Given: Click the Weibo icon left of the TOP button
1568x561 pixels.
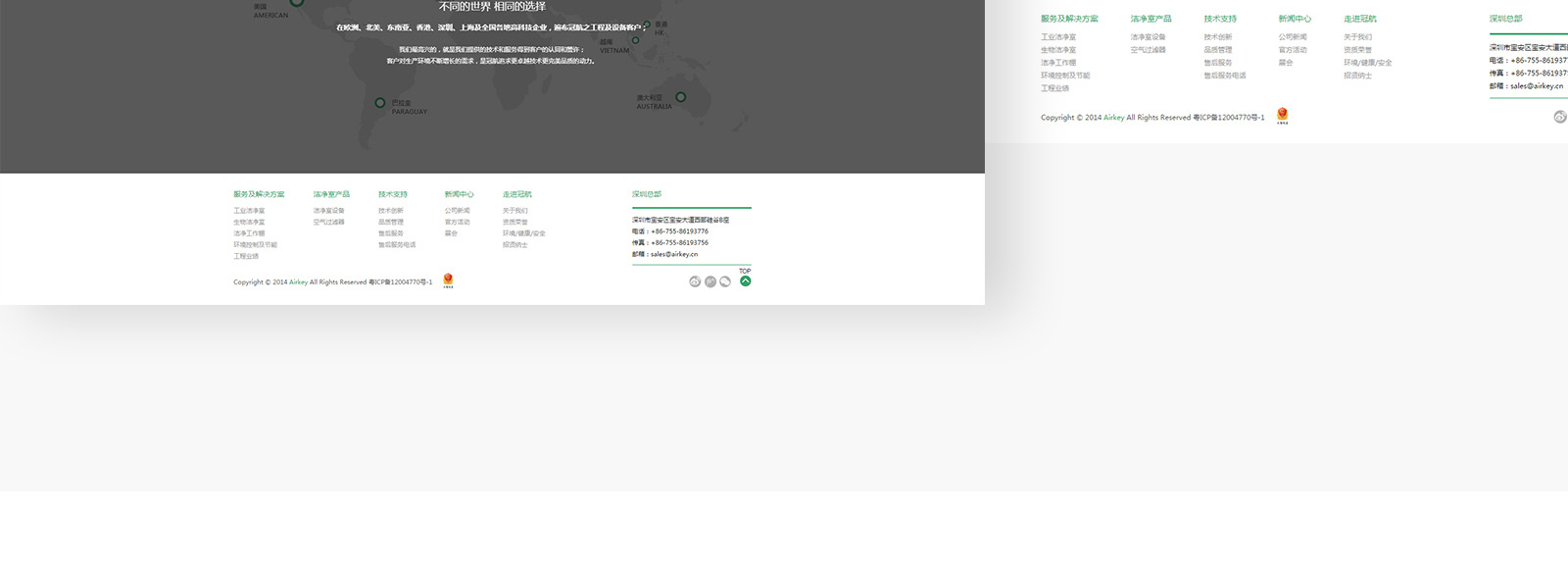Looking at the screenshot, I should (x=695, y=281).
